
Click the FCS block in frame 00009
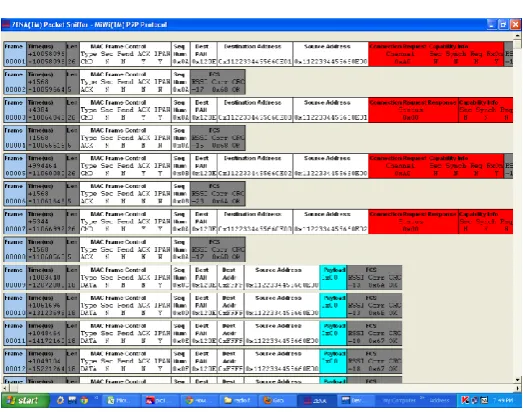click(374, 277)
